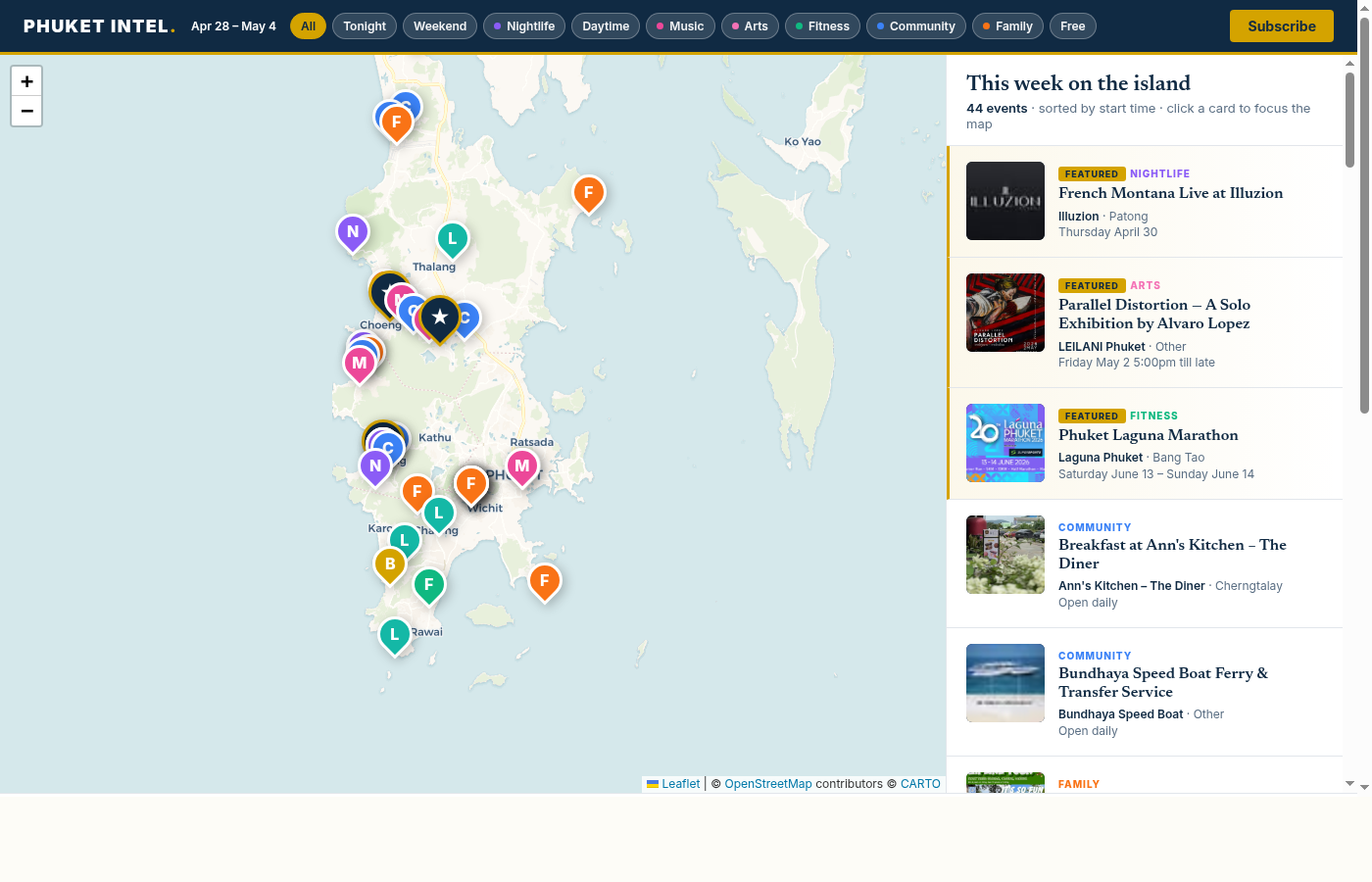This screenshot has width=1372, height=882.
Task: Filter events by Community
Action: [915, 26]
